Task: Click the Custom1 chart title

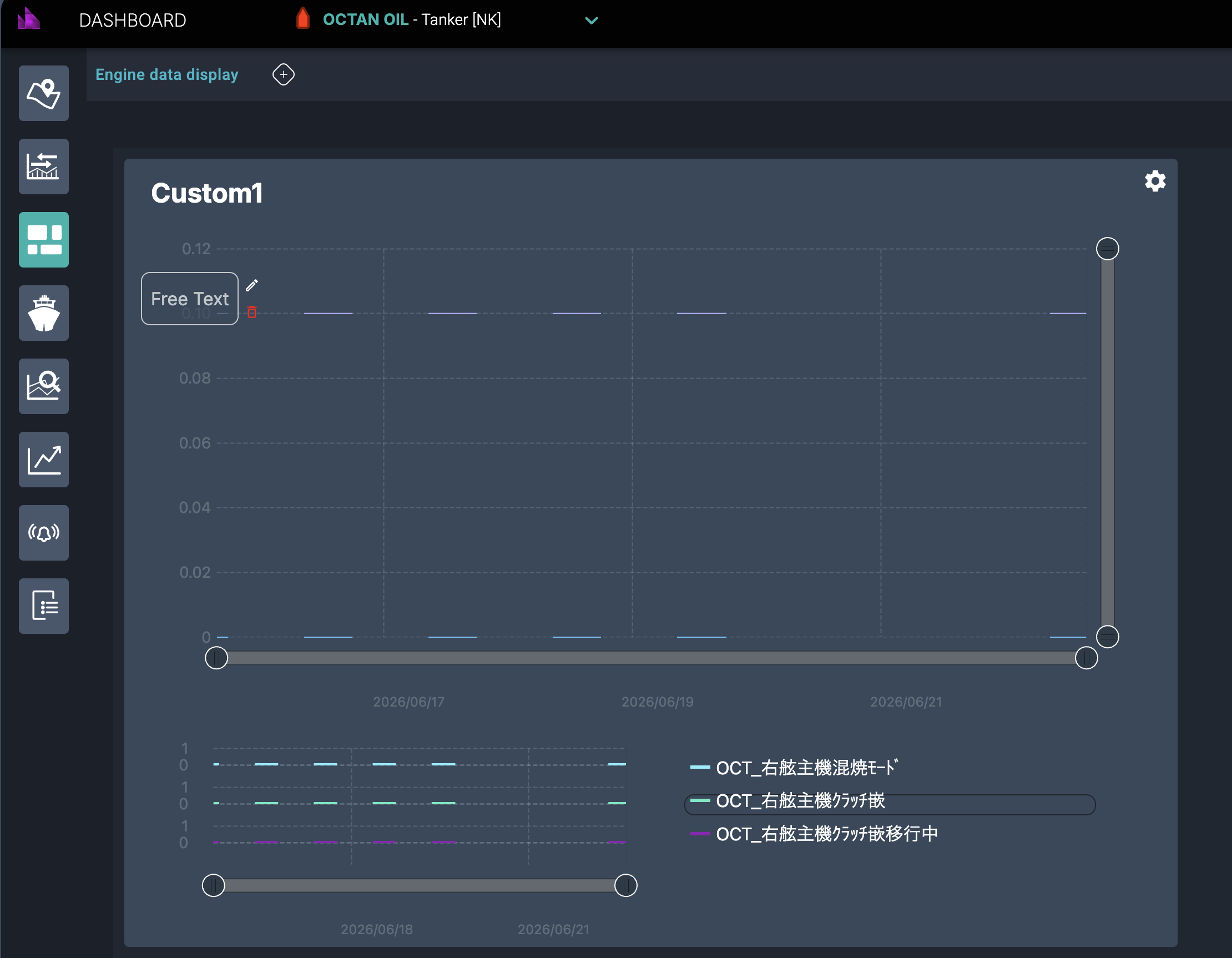Action: pos(206,194)
